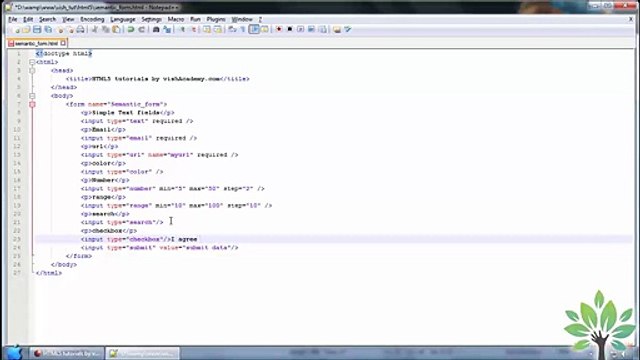Screen dimensions: 640x360
Task: Open the Search menu
Action: coord(47,19)
